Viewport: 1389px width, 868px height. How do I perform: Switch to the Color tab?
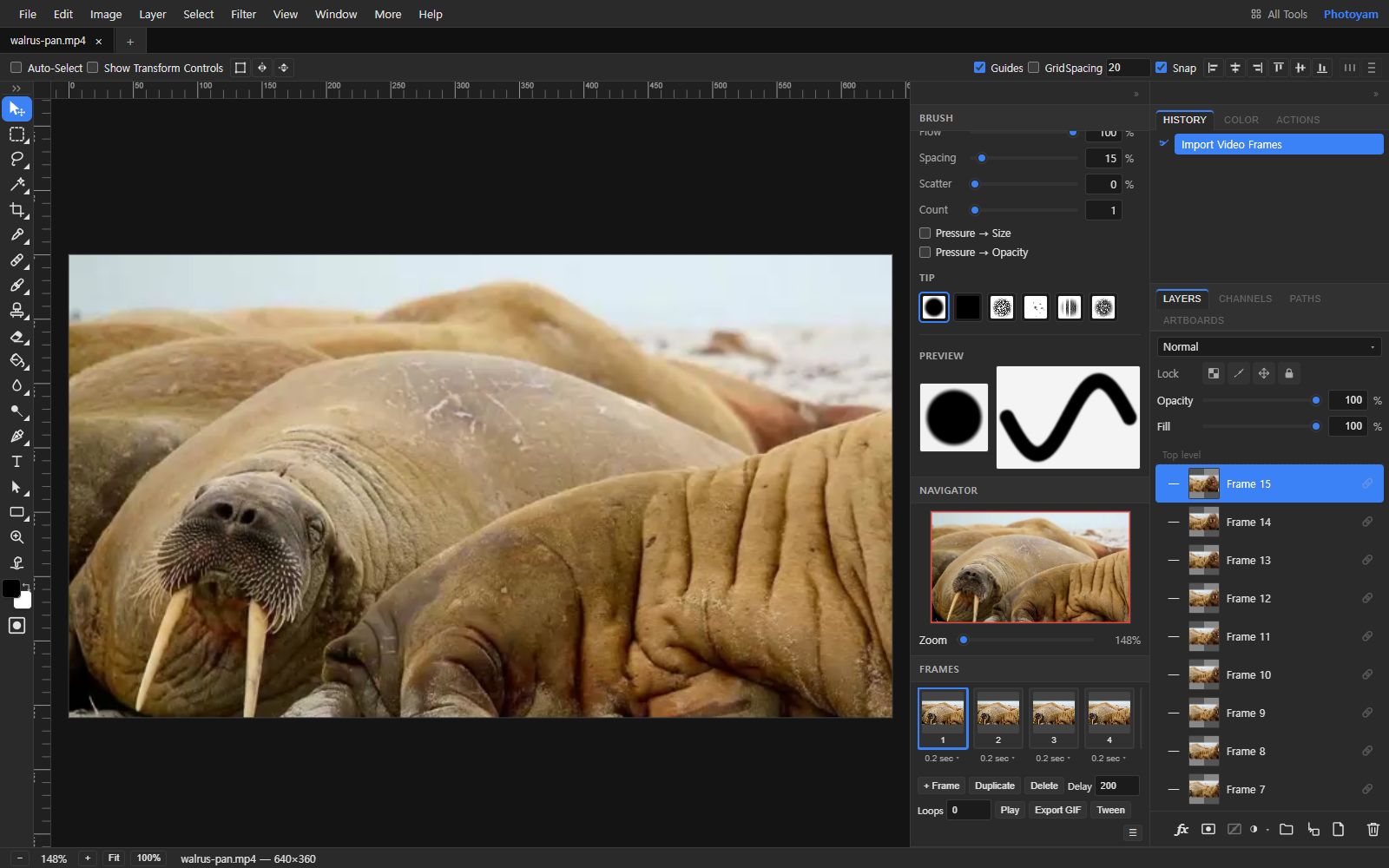1241,120
